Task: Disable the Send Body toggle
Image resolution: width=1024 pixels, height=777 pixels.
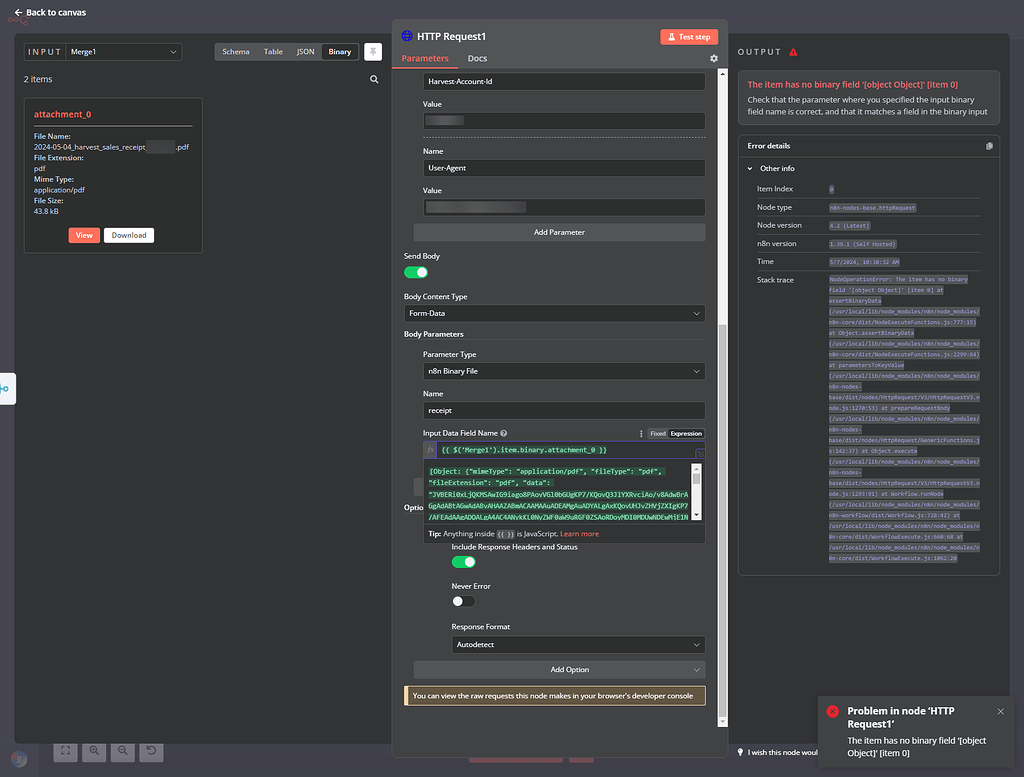Action: [x=417, y=270]
